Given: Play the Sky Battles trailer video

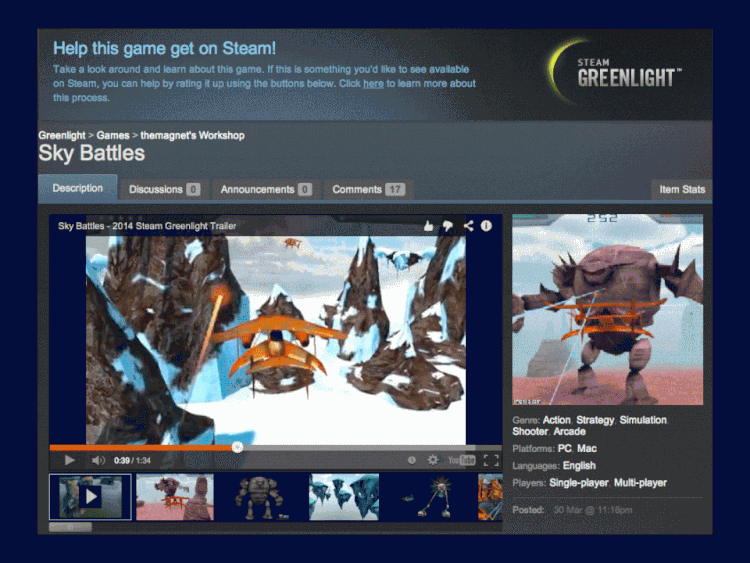Looking at the screenshot, I should [69, 460].
